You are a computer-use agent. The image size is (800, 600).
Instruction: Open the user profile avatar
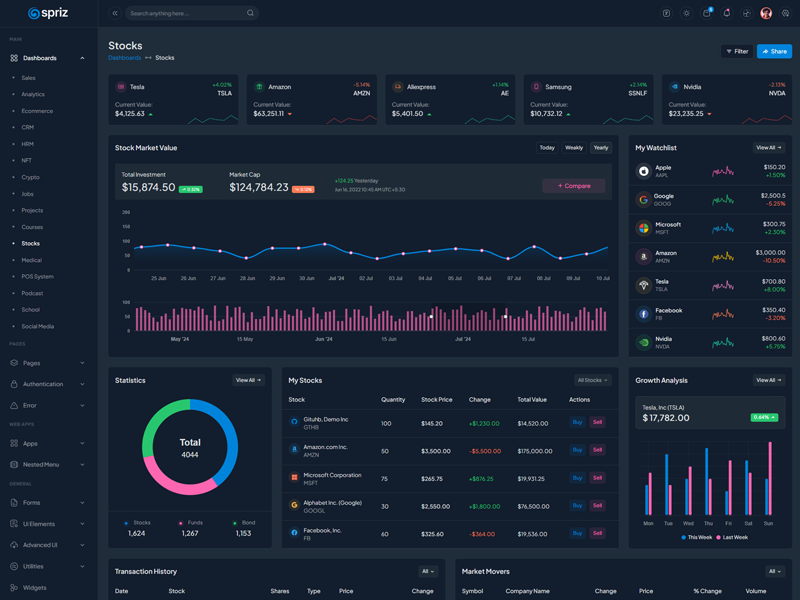tap(766, 13)
